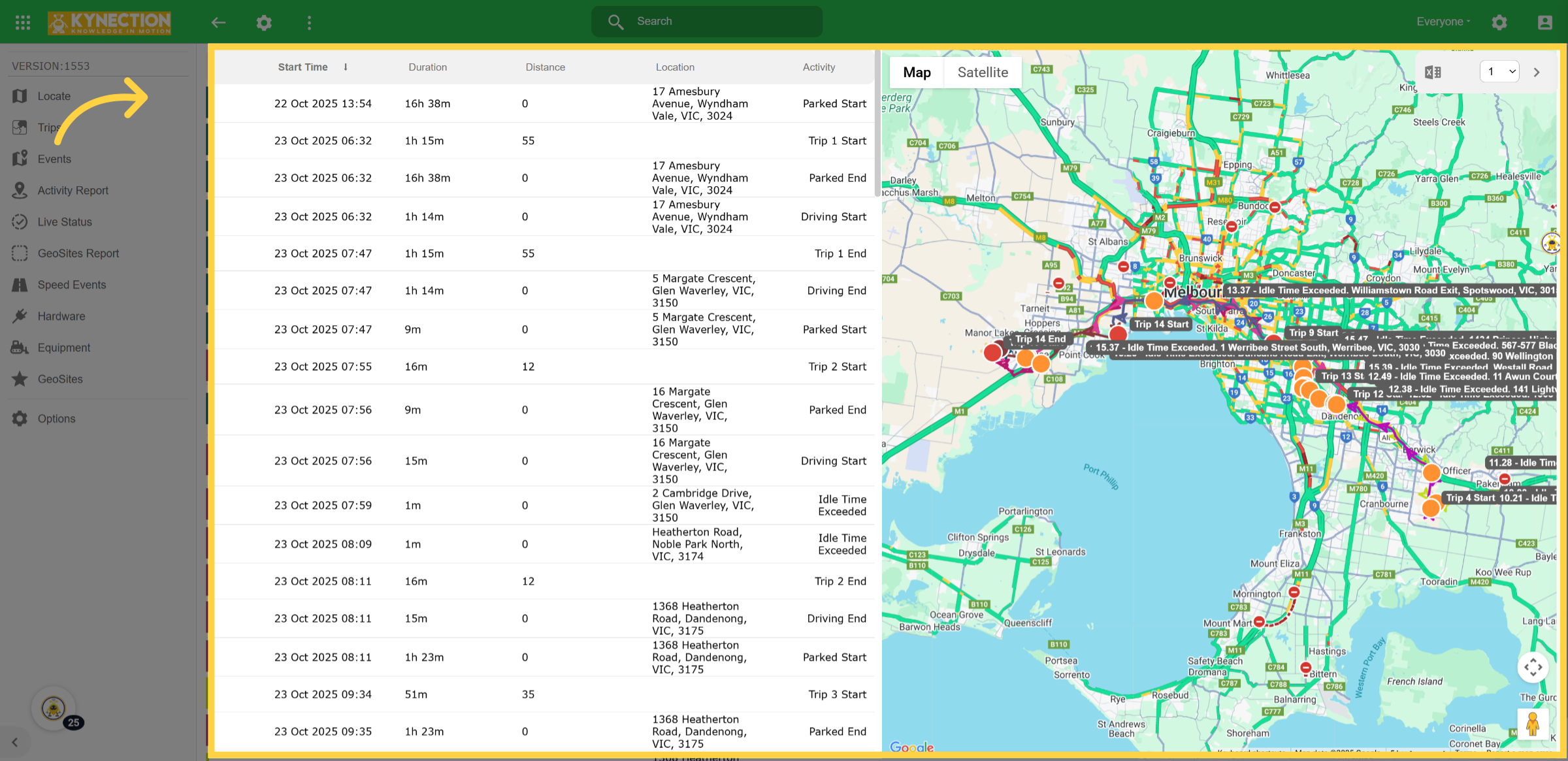The width and height of the screenshot is (1568, 761).
Task: Collapse the sidebar with bottom-left chevron
Action: pos(15,743)
